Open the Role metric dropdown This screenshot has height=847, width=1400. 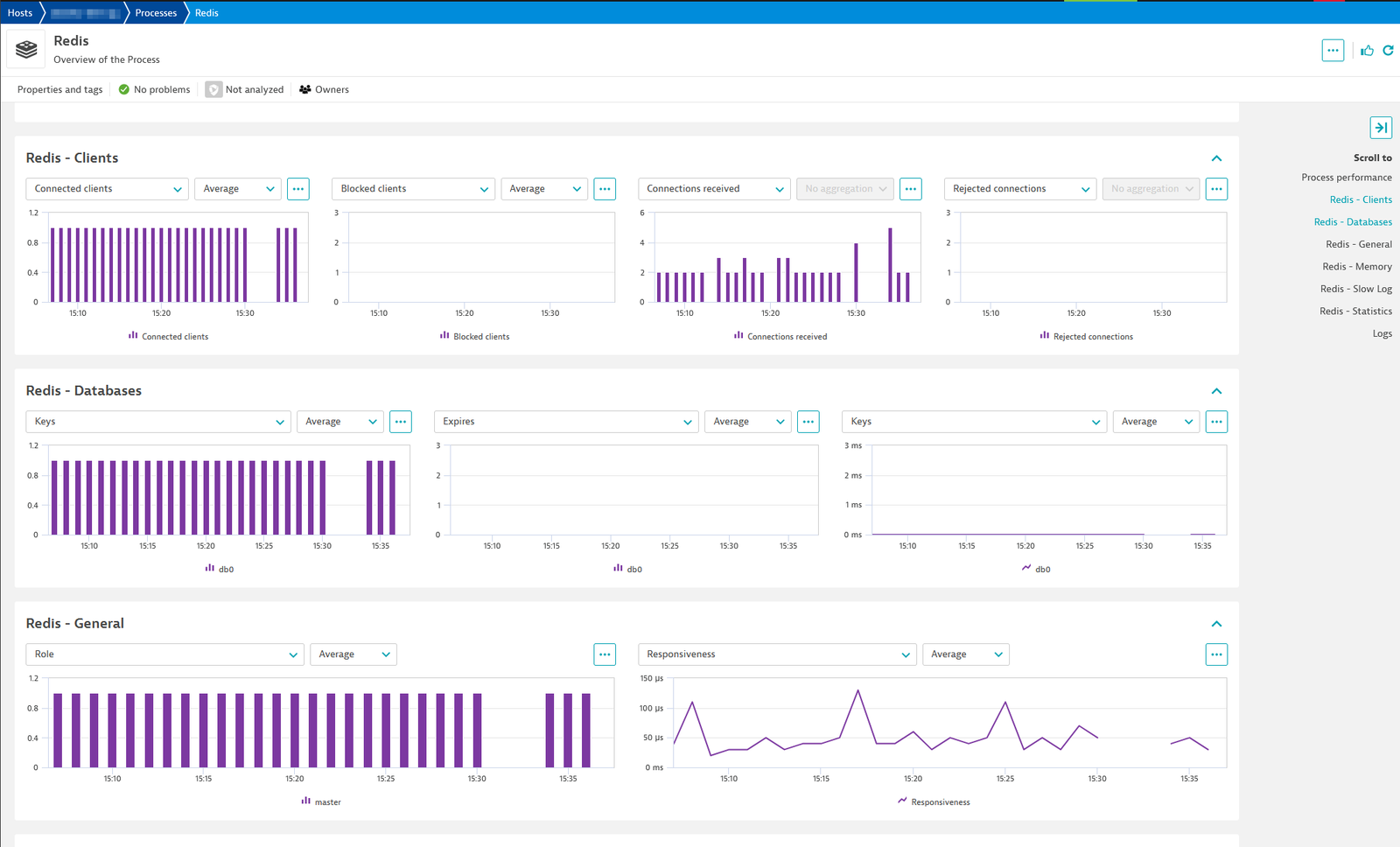pyautogui.click(x=165, y=654)
